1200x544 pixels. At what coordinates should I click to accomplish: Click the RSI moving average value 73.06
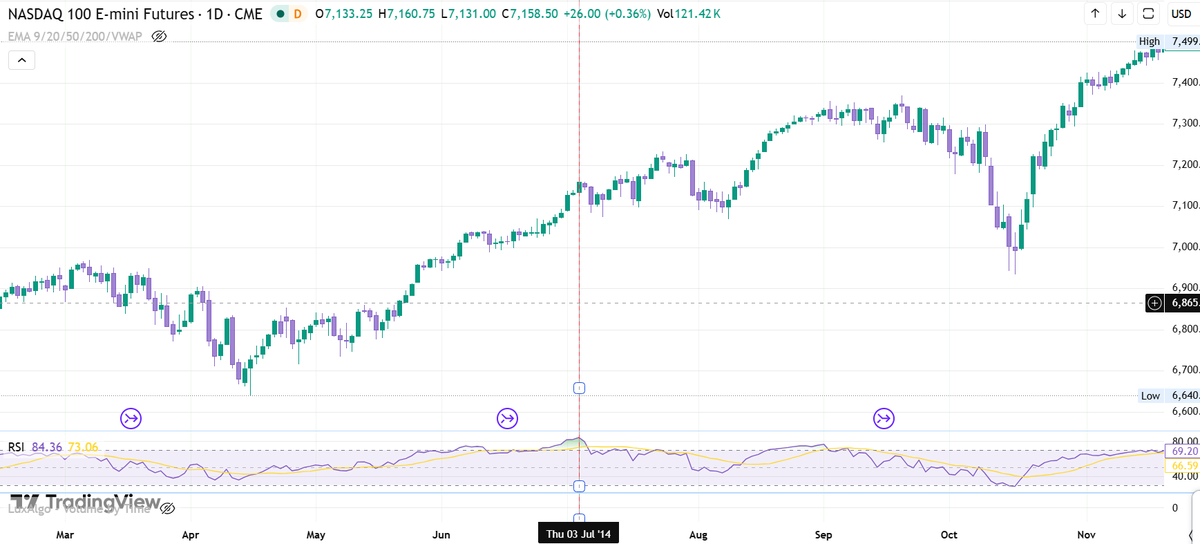pyautogui.click(x=83, y=447)
